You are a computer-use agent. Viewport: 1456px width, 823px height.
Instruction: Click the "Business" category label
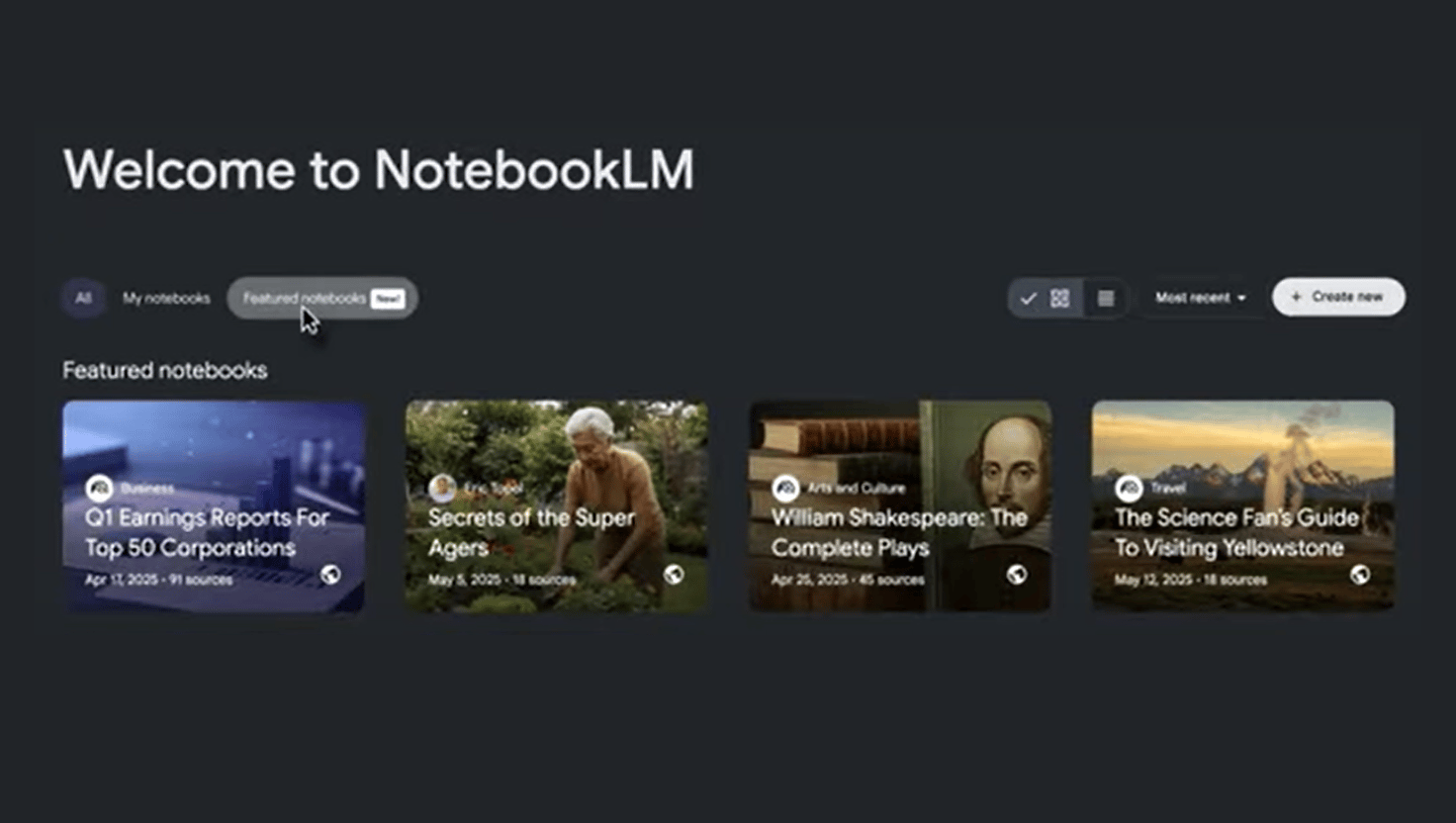[146, 488]
